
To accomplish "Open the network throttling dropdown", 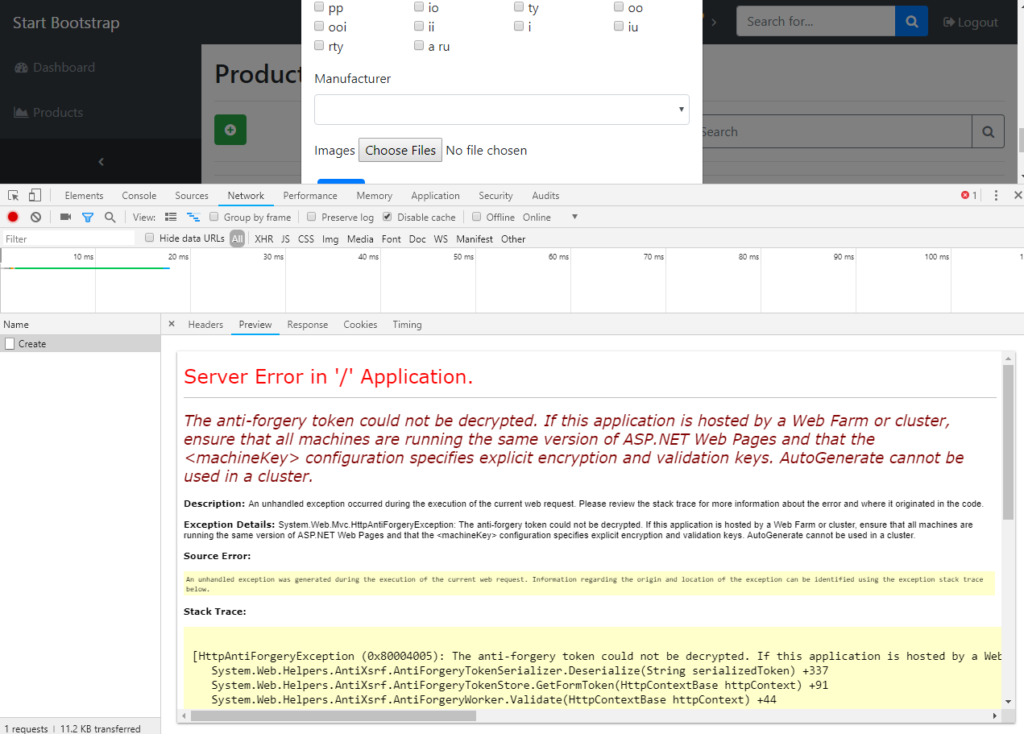I will tap(574, 217).
